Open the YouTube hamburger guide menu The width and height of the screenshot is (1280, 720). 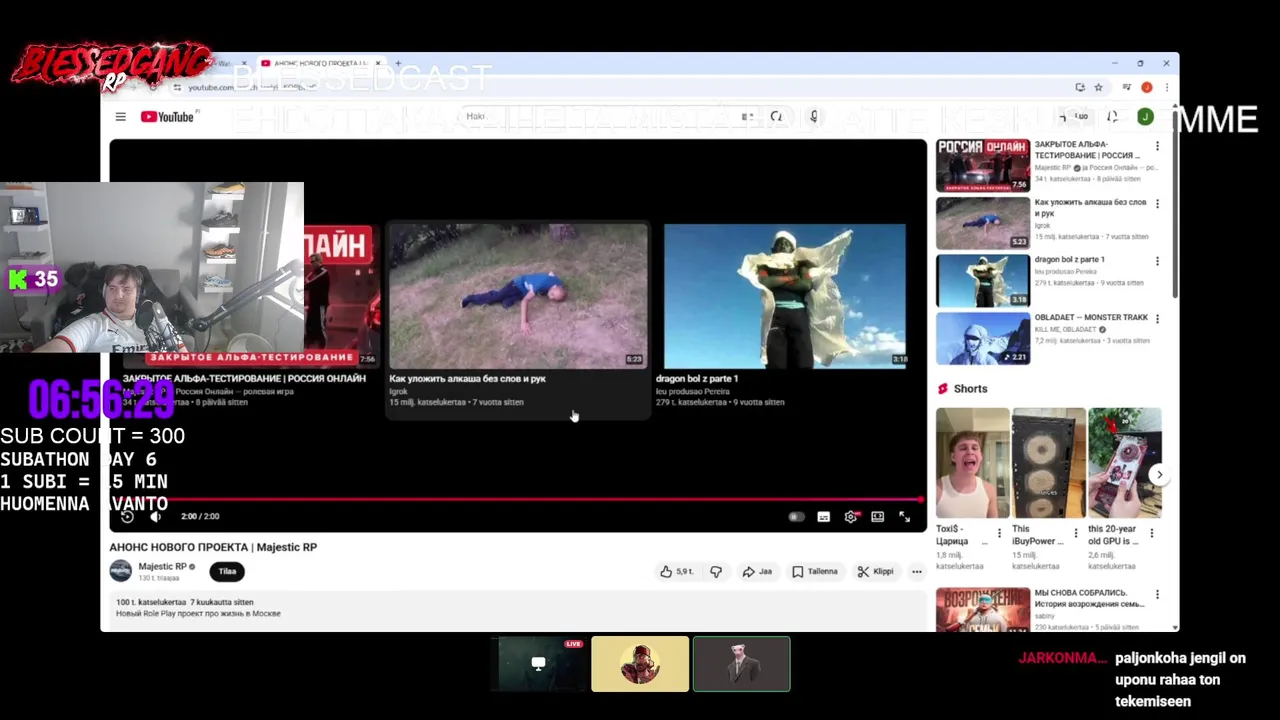pos(121,117)
